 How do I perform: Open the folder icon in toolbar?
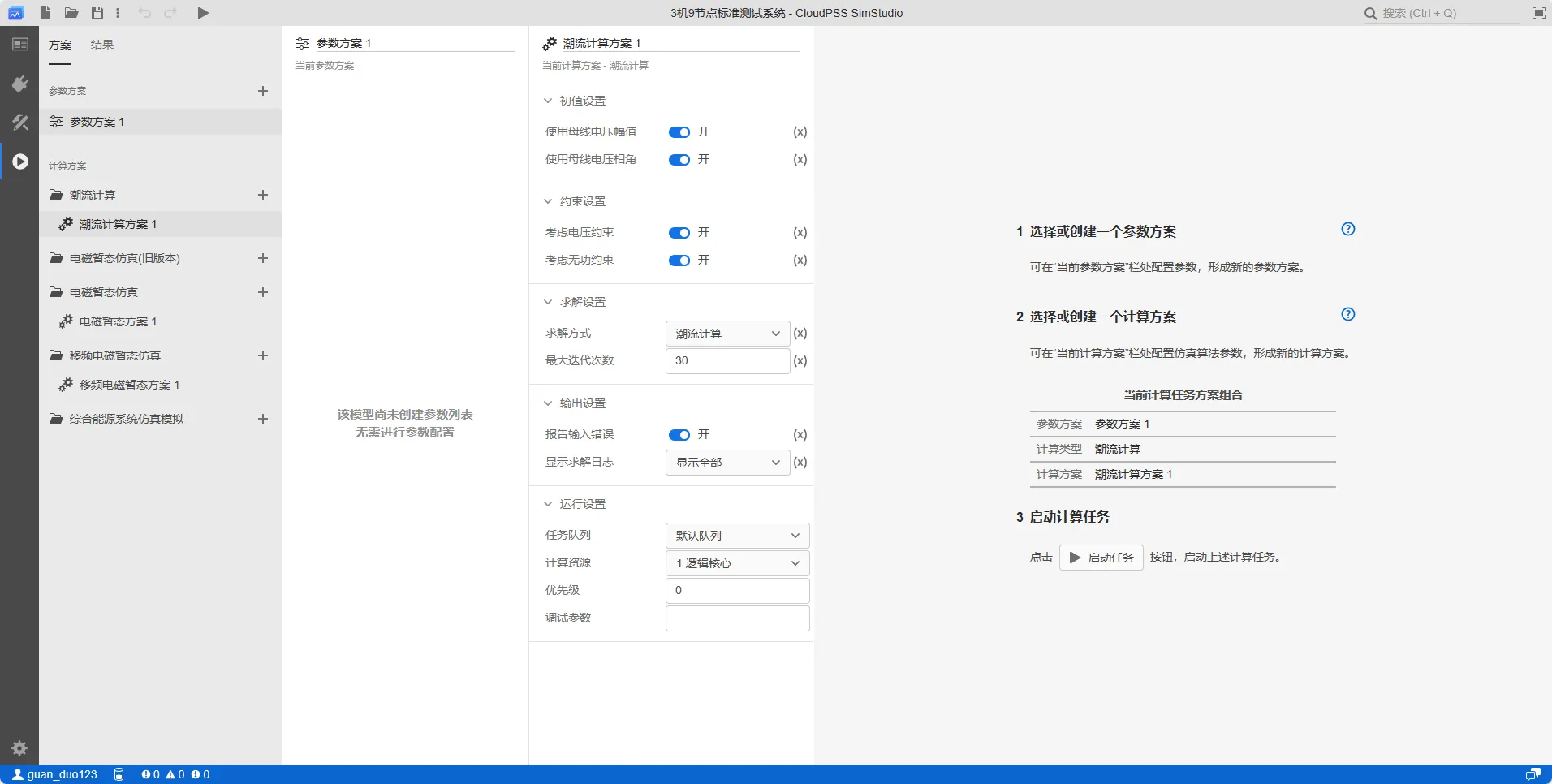click(x=71, y=13)
